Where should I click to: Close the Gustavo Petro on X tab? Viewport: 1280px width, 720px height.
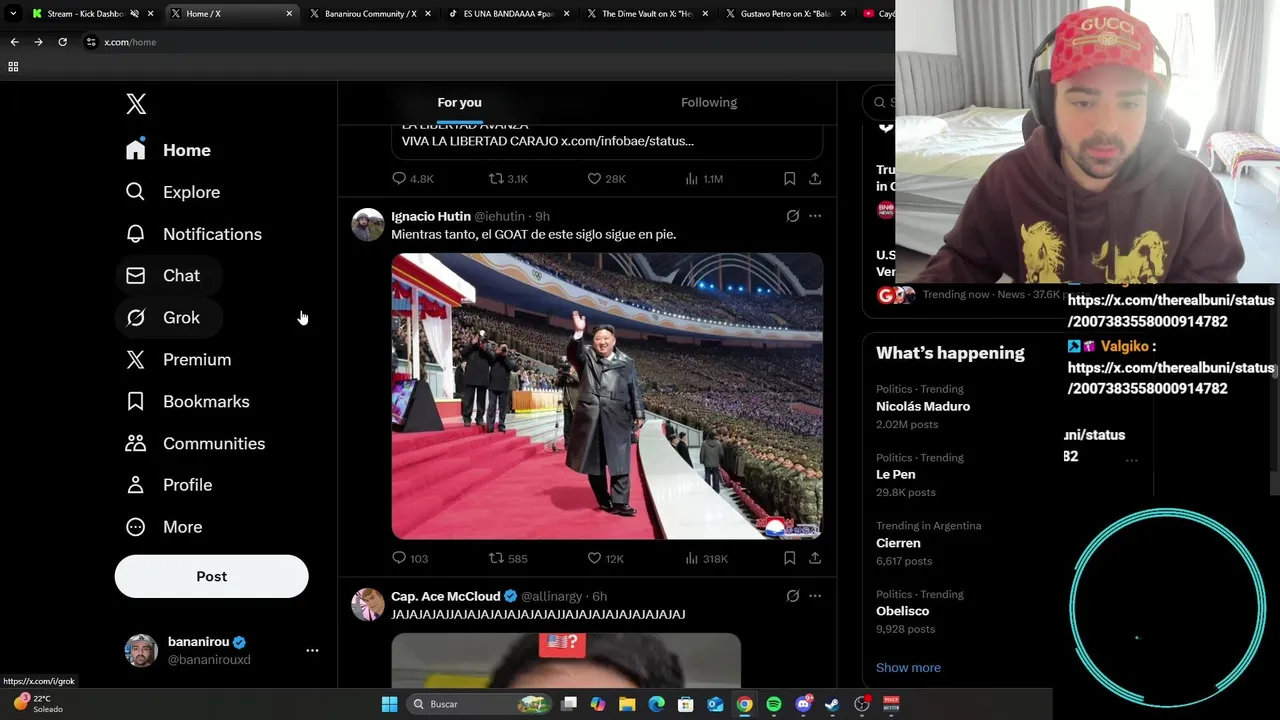pyautogui.click(x=843, y=14)
